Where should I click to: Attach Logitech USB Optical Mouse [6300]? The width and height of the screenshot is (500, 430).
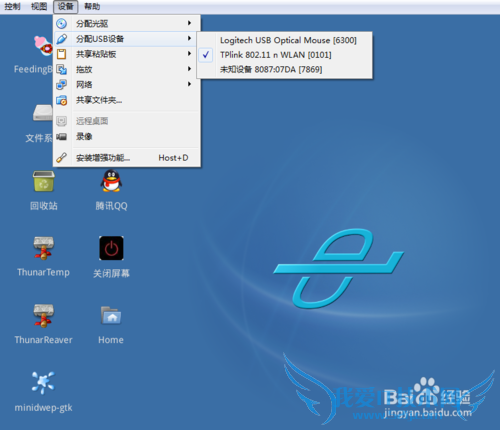pos(285,40)
